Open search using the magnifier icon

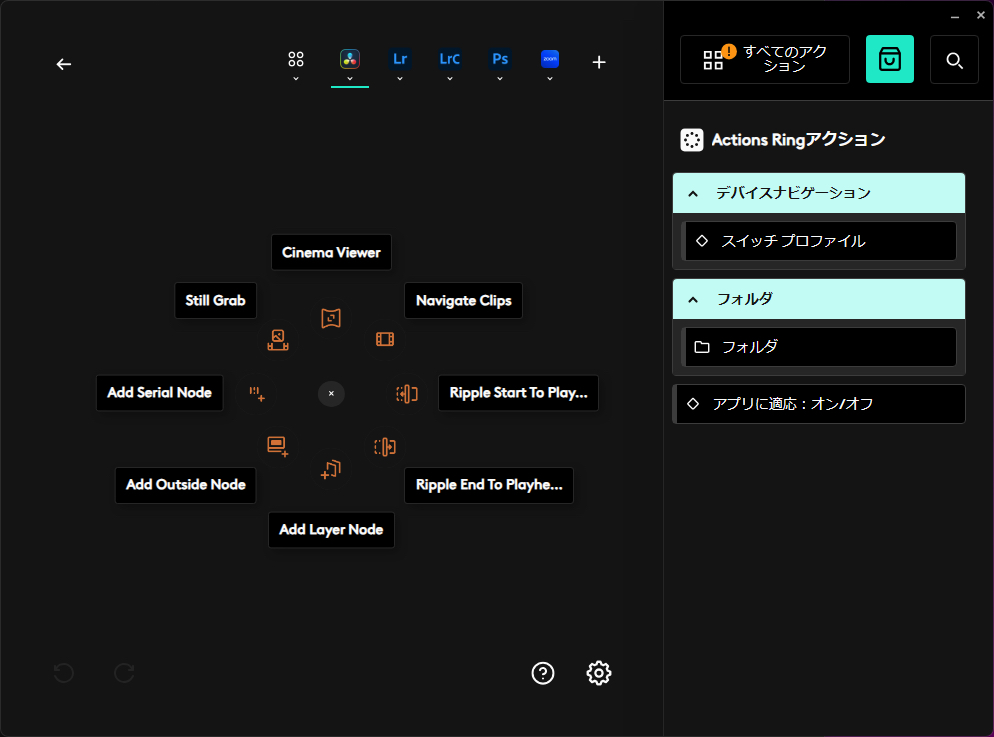click(954, 59)
